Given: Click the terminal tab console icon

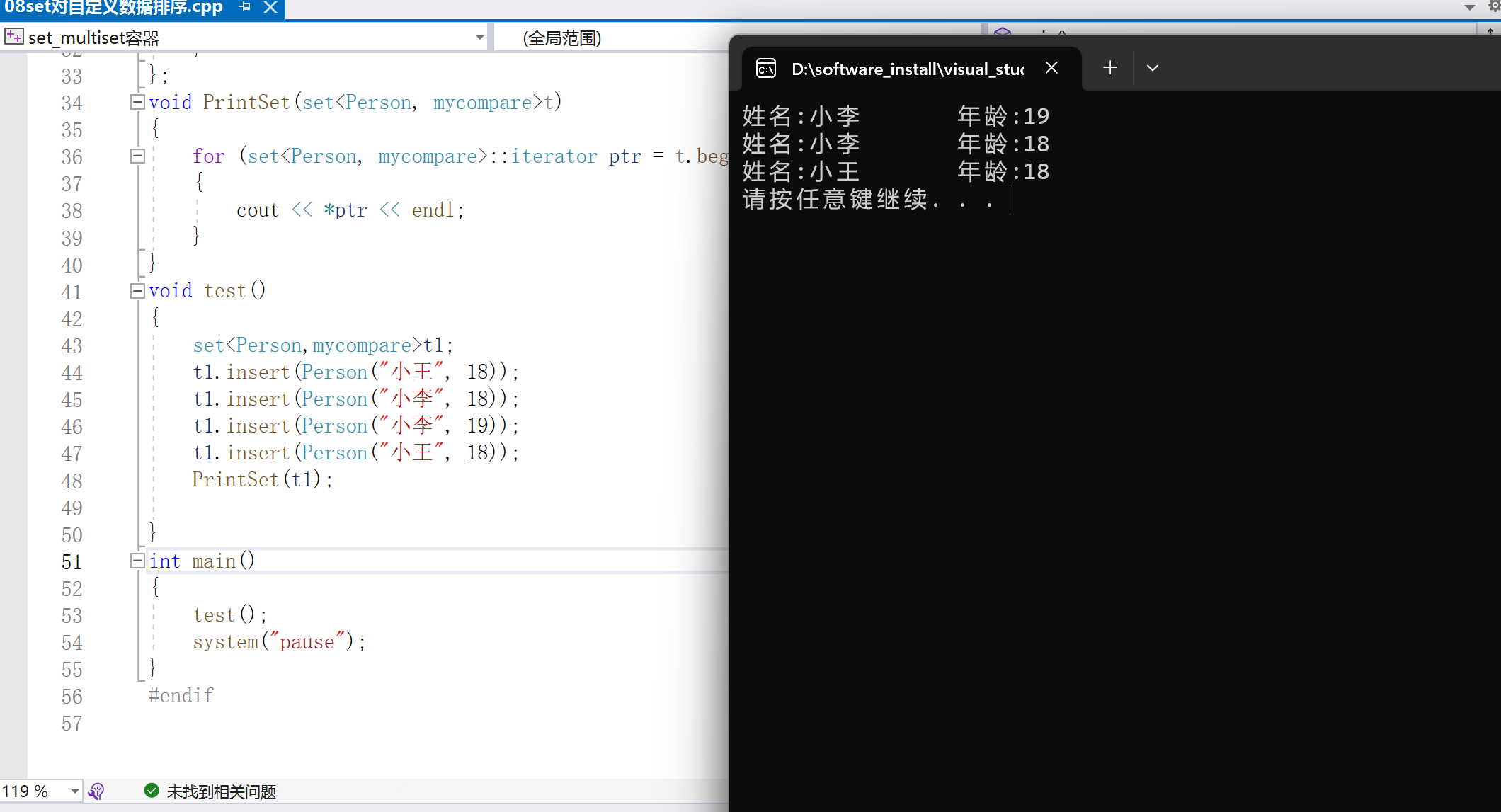Looking at the screenshot, I should [766, 69].
